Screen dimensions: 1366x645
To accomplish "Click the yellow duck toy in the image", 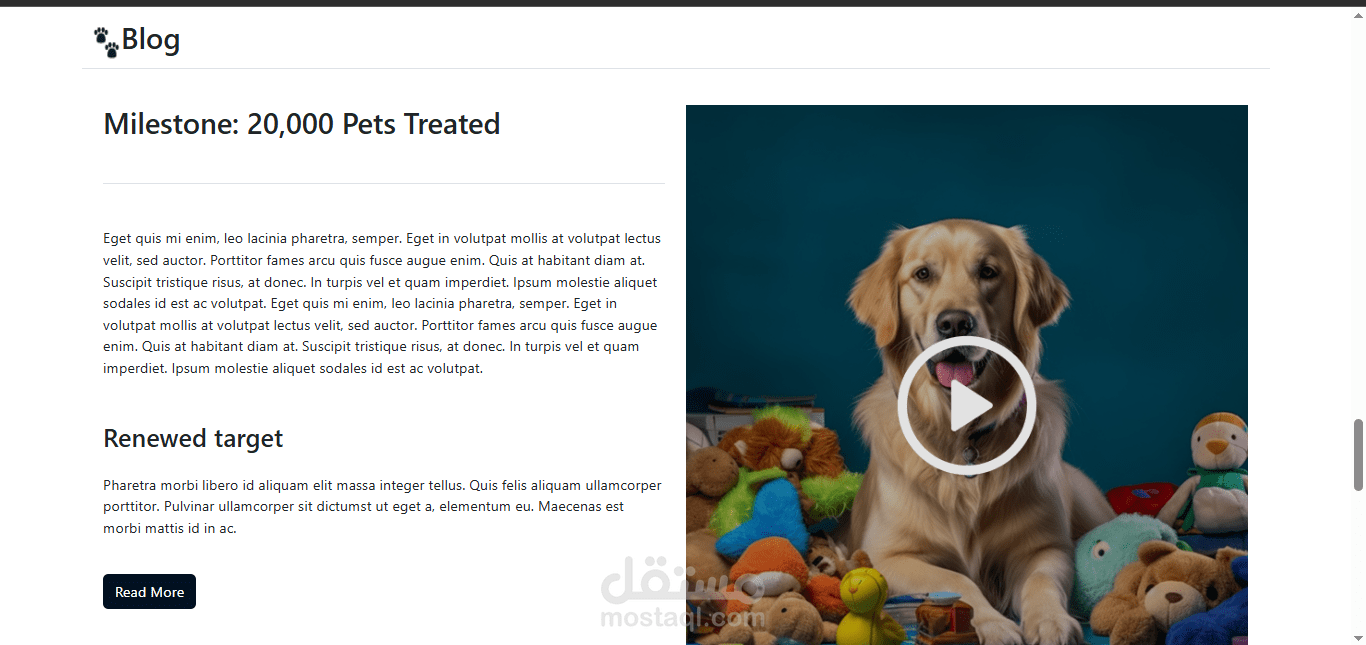I will coord(865,606).
